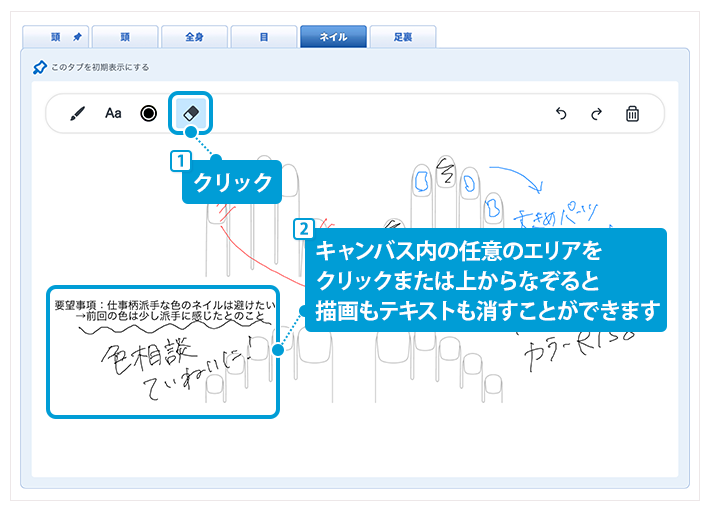Toggle the このタブを初期表示にする pin

click(40, 68)
